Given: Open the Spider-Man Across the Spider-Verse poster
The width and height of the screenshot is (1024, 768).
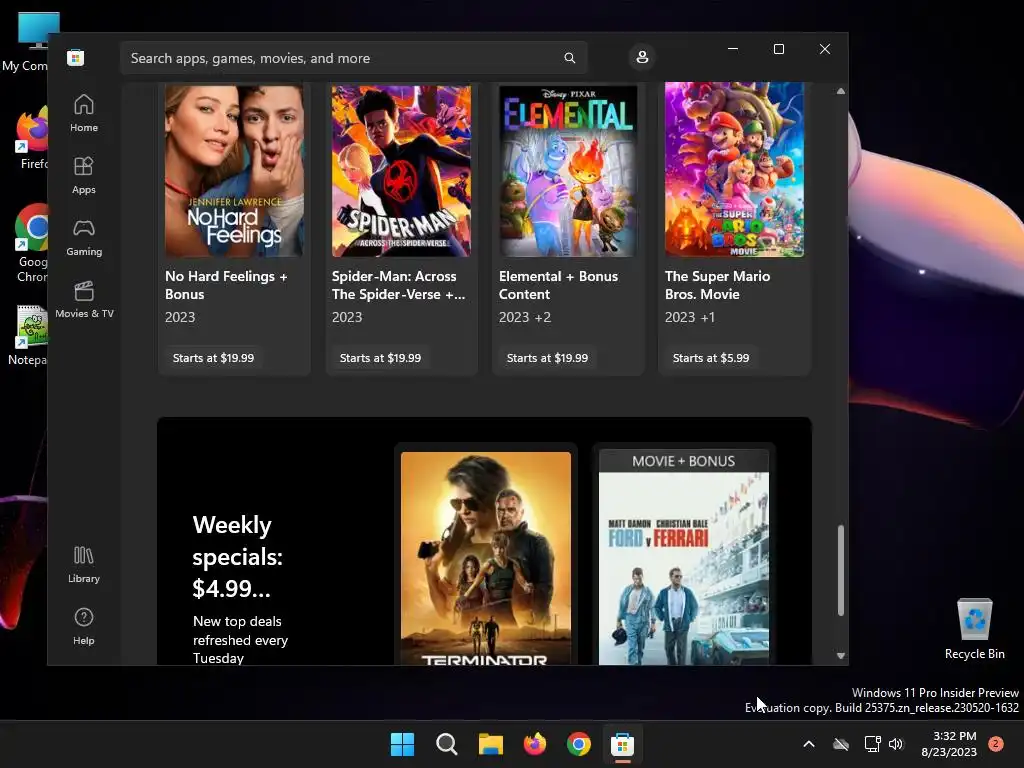Looking at the screenshot, I should (x=401, y=170).
